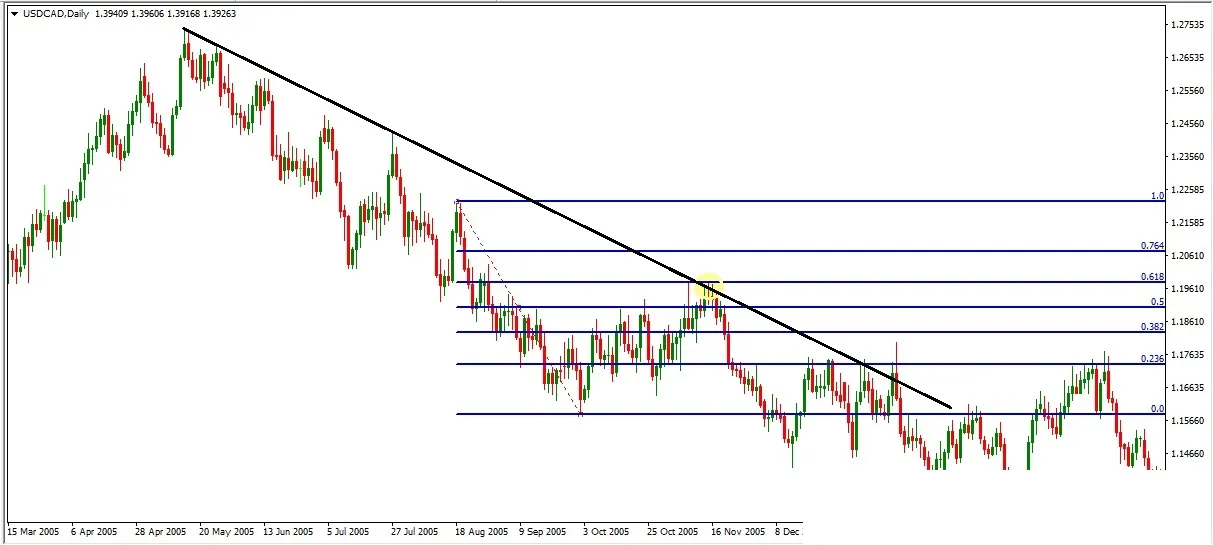Viewport: 1213px width, 545px height.
Task: Click the 16 Nov 2005 date label
Action: click(738, 531)
